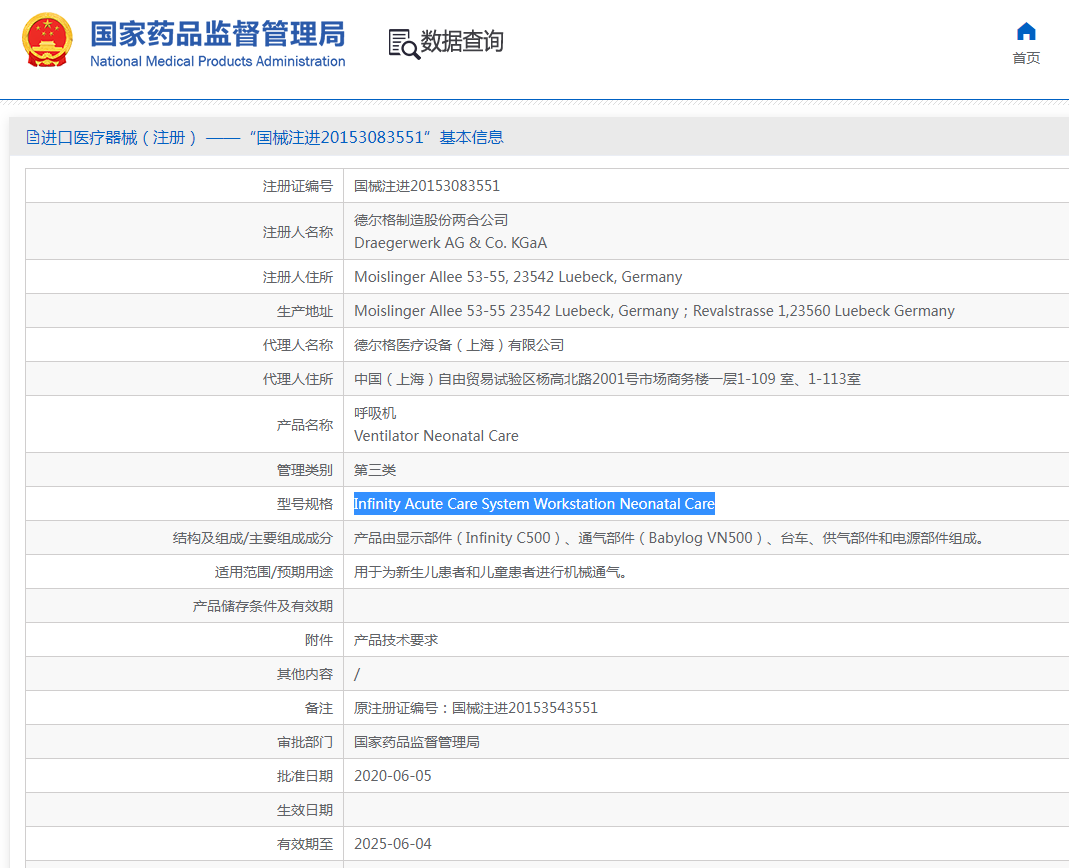The width and height of the screenshot is (1069, 868).
Task: Click Moislinger Allee 53-55, 23542 registrant address
Action: tap(518, 277)
